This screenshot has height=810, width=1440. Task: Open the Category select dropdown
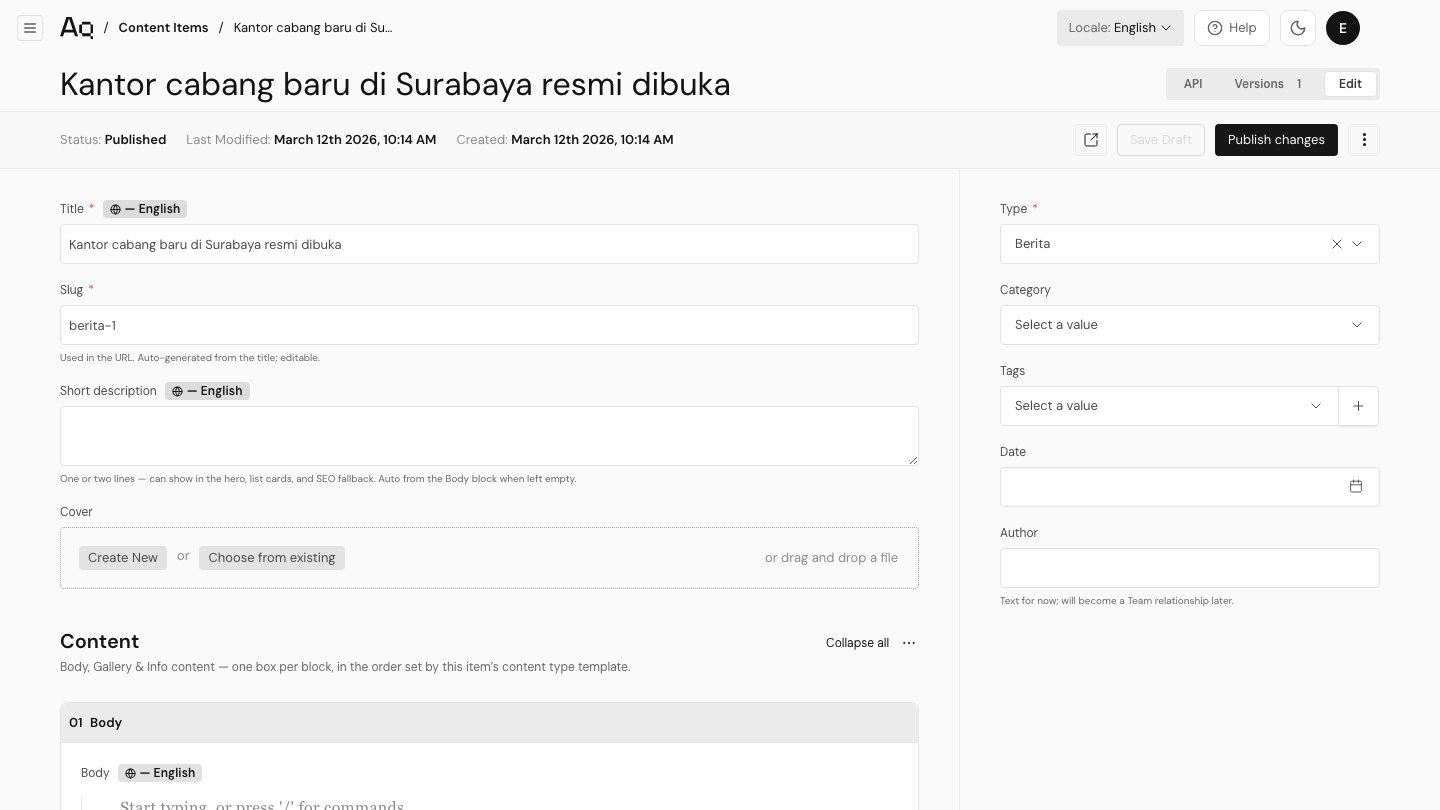(1190, 325)
